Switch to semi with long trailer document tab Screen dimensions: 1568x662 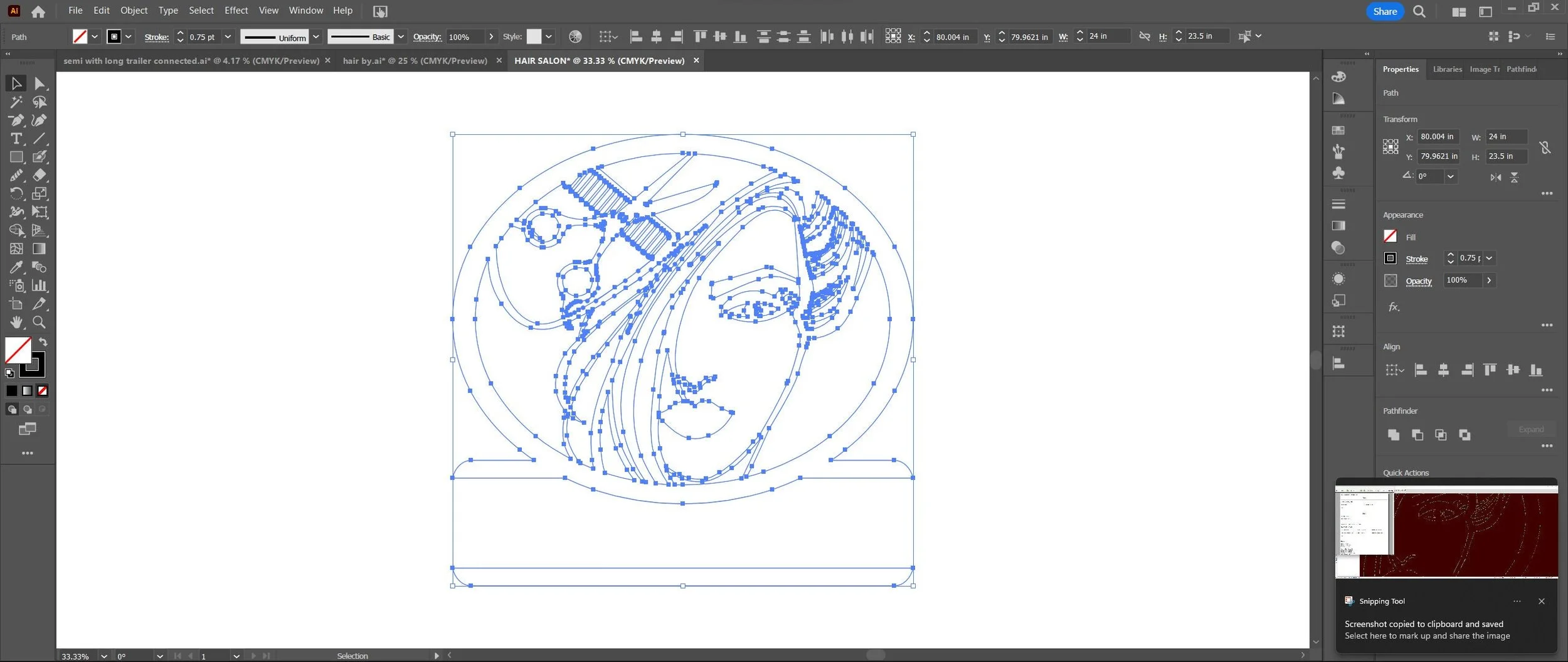[191, 61]
